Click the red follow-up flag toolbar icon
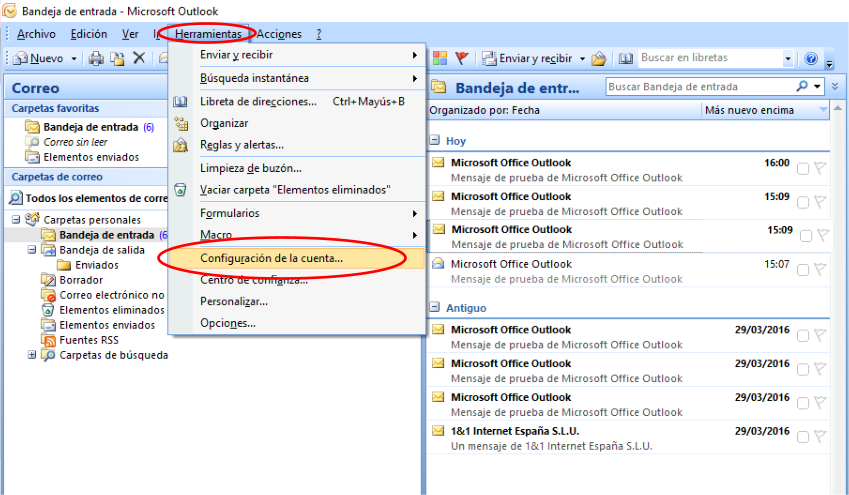The height and width of the screenshot is (495, 849). click(462, 59)
